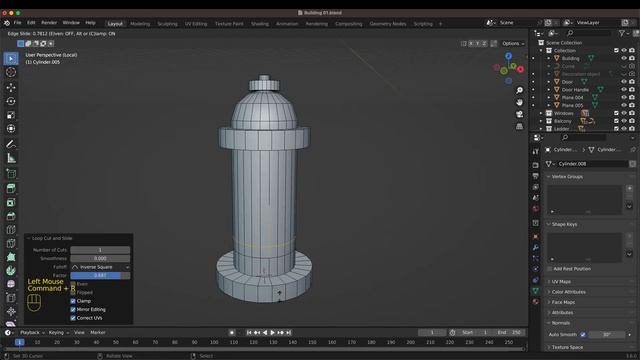Exclude the Windows collection checkbox

[616, 113]
